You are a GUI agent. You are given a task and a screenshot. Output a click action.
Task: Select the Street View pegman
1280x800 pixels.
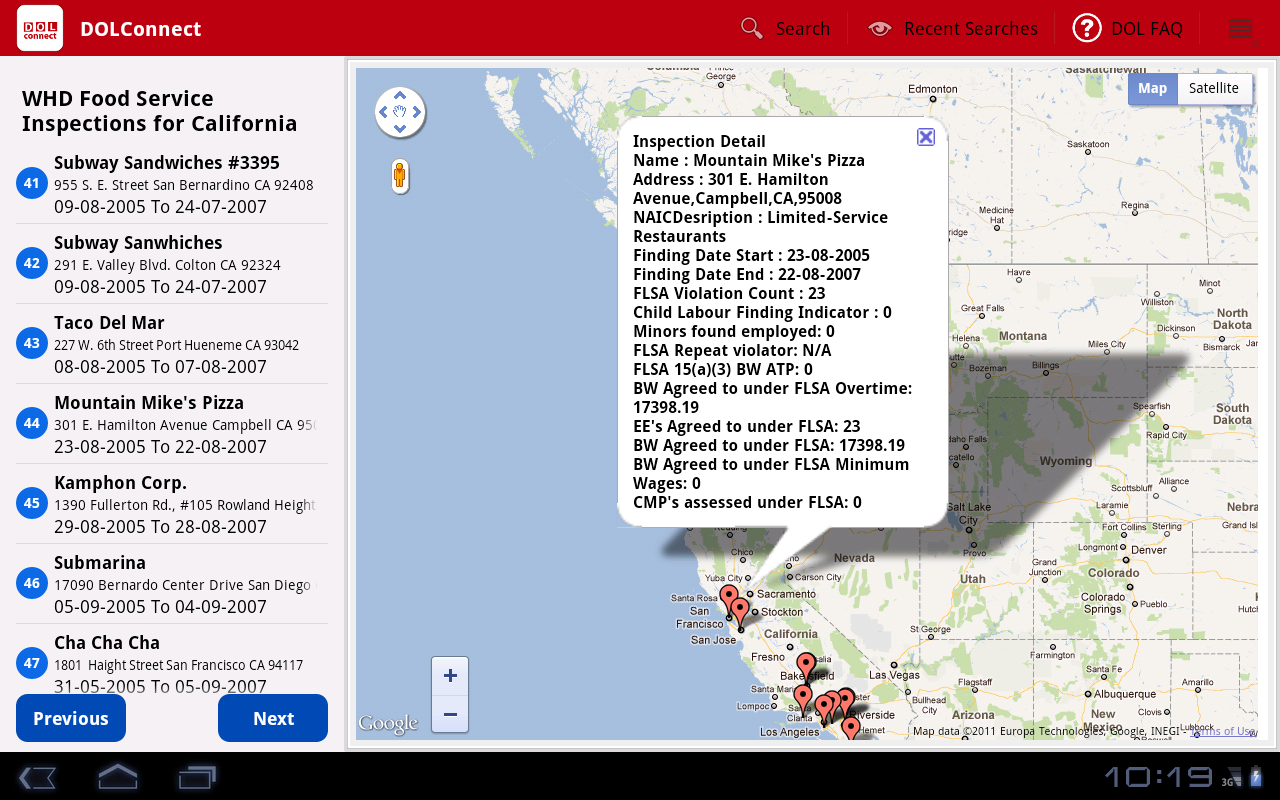coord(400,176)
